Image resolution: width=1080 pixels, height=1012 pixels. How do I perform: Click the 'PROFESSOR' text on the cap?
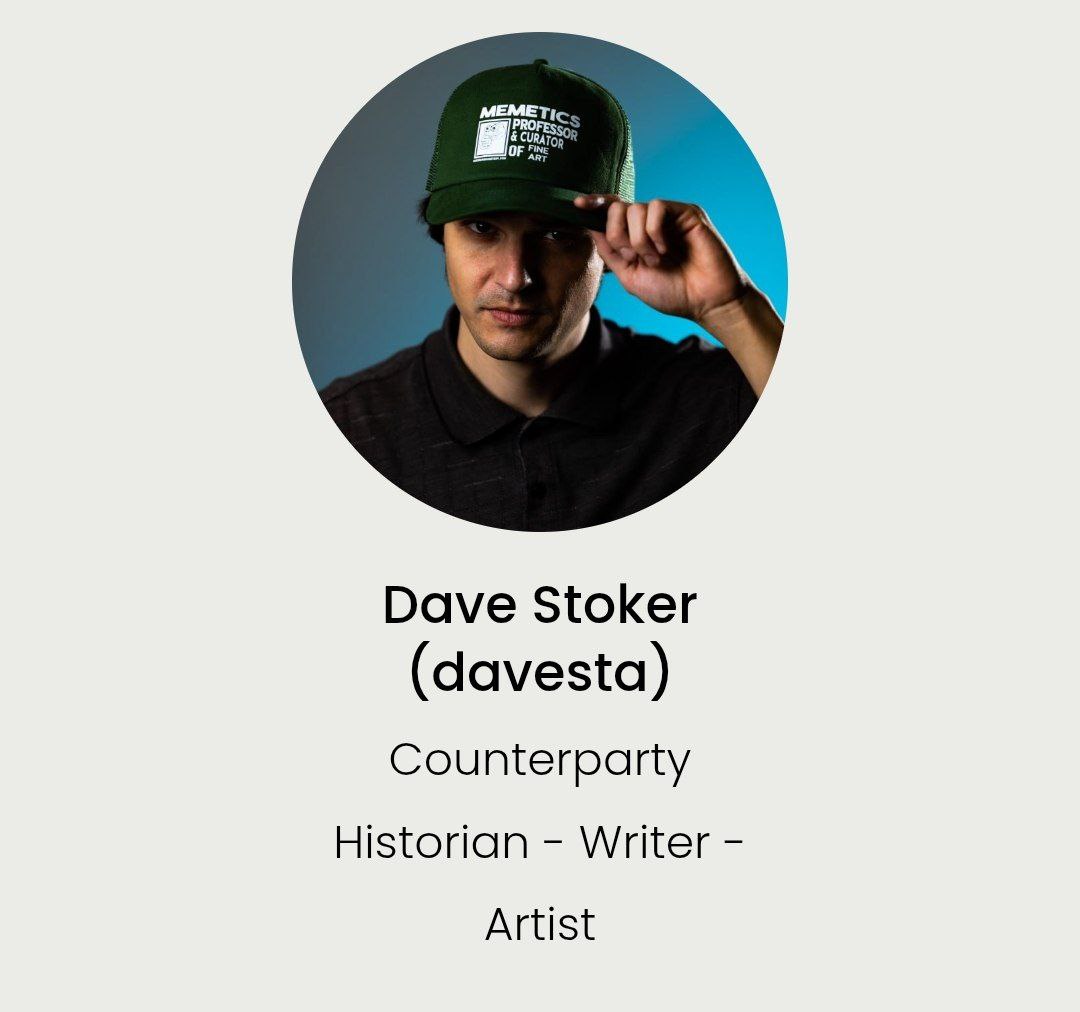click(545, 129)
